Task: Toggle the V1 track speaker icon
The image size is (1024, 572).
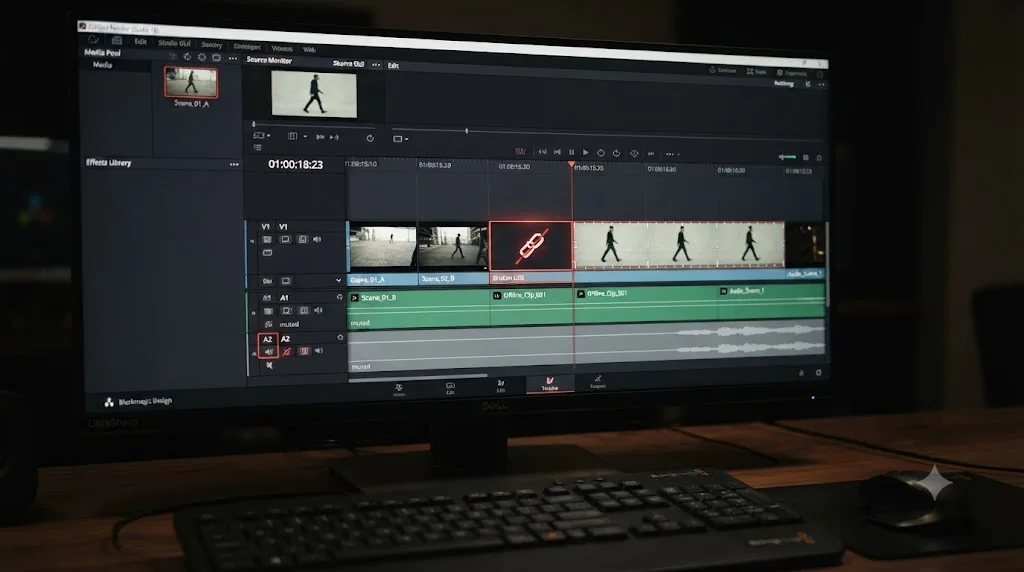Action: point(317,240)
